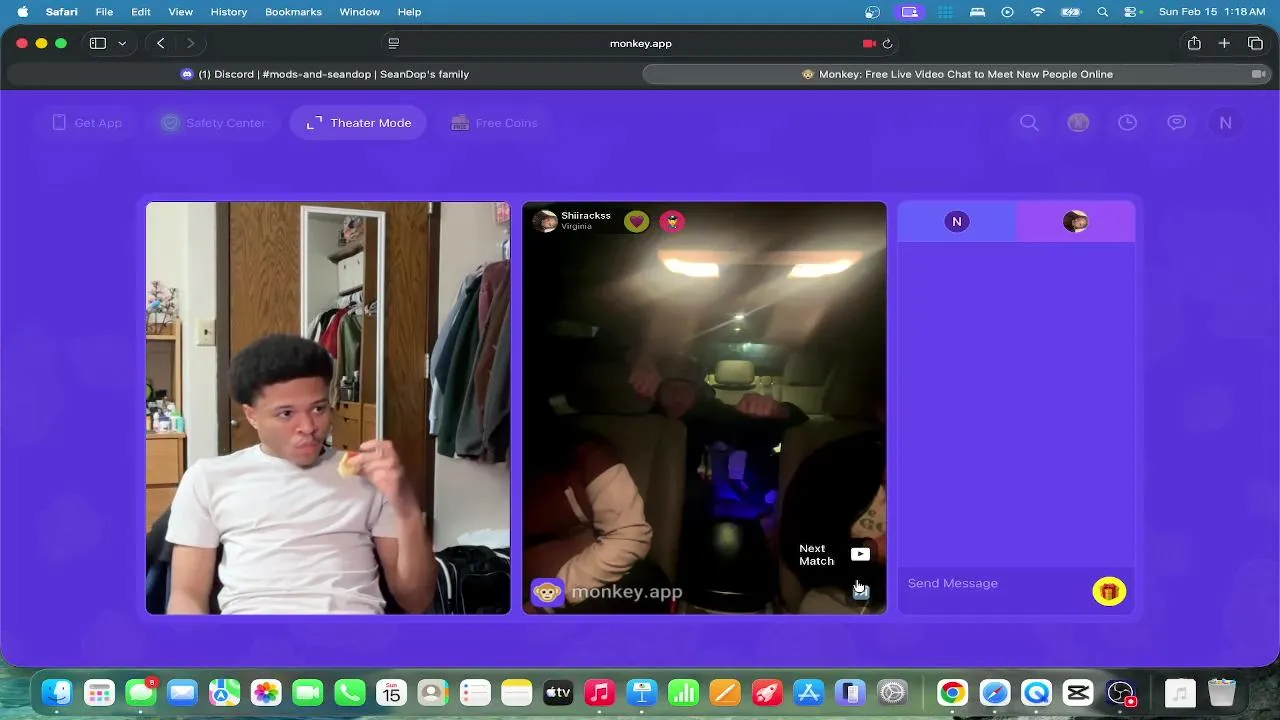The image size is (1280, 720).
Task: Open the messages chat bubble icon
Action: 1177,123
